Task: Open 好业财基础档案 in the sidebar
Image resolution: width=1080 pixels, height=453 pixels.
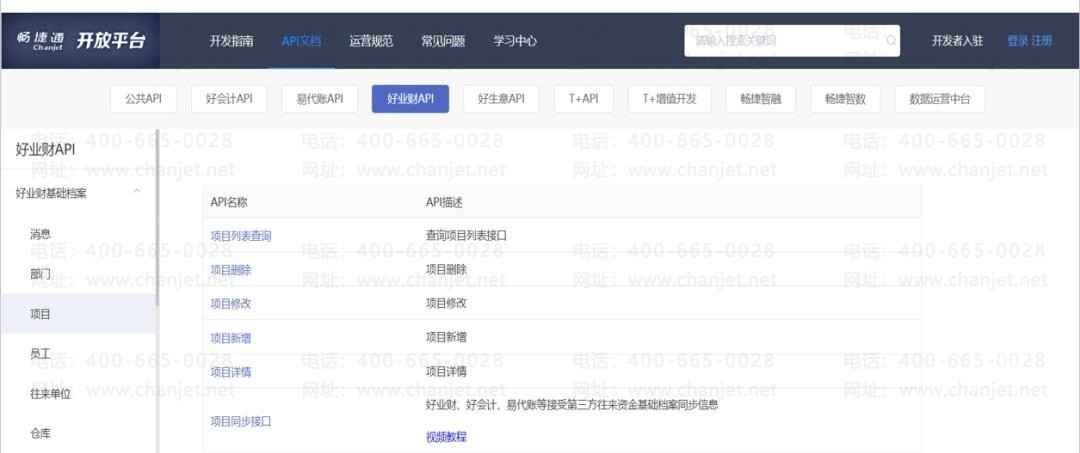Action: [x=51, y=193]
